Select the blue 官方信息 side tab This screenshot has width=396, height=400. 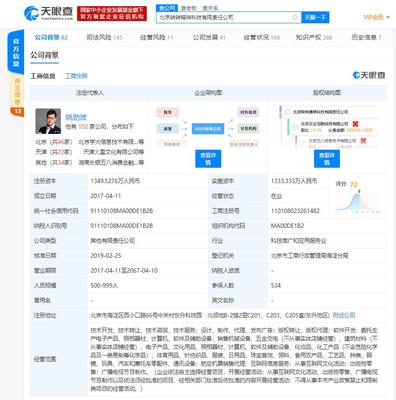[x=16, y=53]
